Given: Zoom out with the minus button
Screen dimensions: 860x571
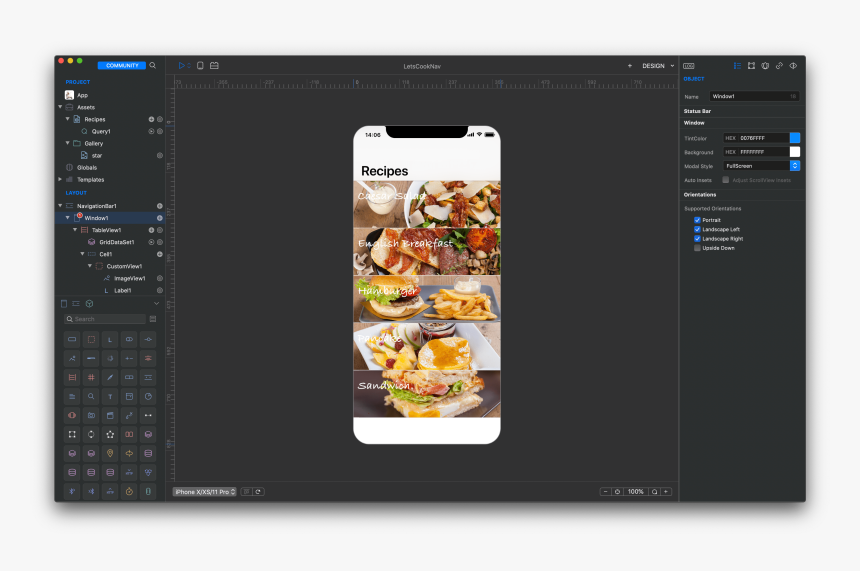Looking at the screenshot, I should pos(606,492).
